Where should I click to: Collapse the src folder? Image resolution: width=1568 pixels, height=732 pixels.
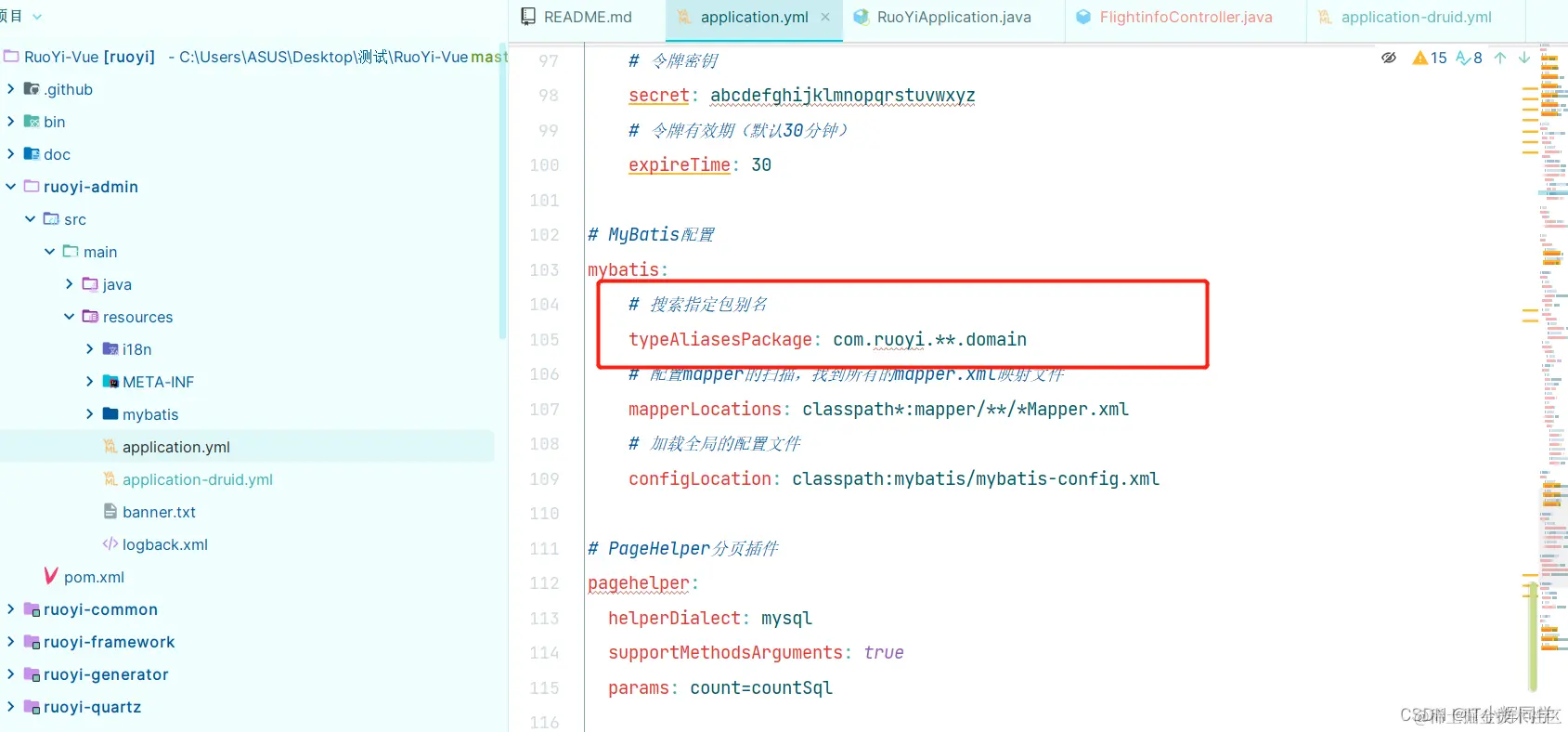pyautogui.click(x=31, y=219)
